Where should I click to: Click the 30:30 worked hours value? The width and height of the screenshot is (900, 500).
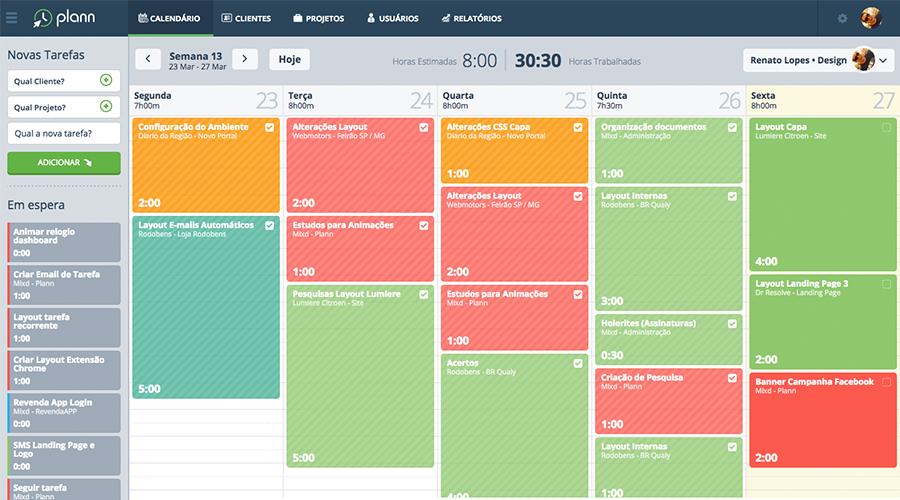click(537, 60)
